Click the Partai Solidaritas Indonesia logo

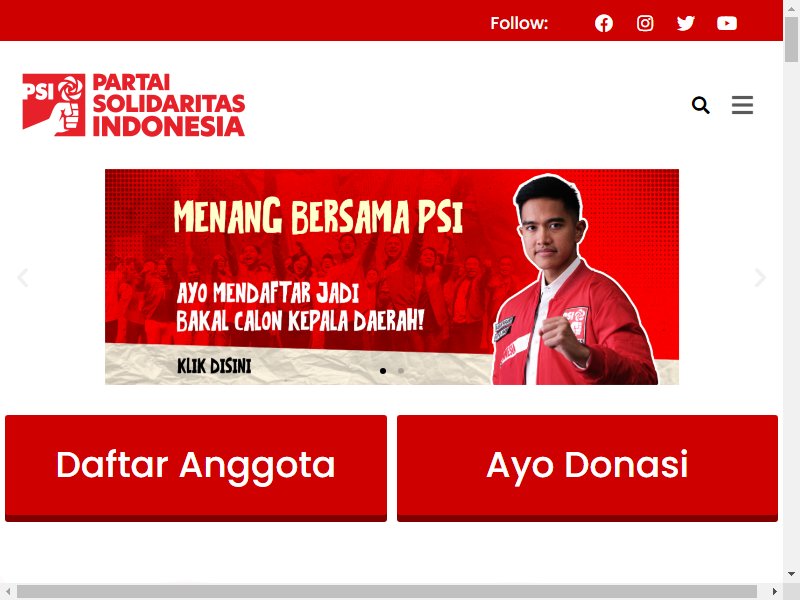pos(134,105)
